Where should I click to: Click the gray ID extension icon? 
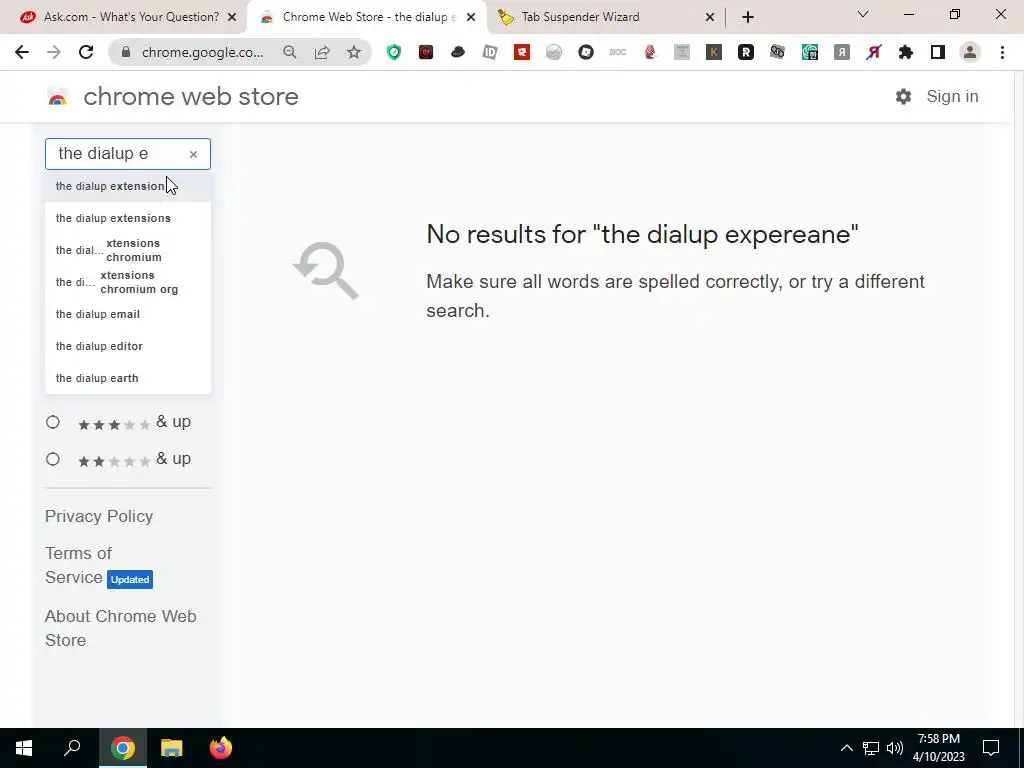pyautogui.click(x=490, y=52)
